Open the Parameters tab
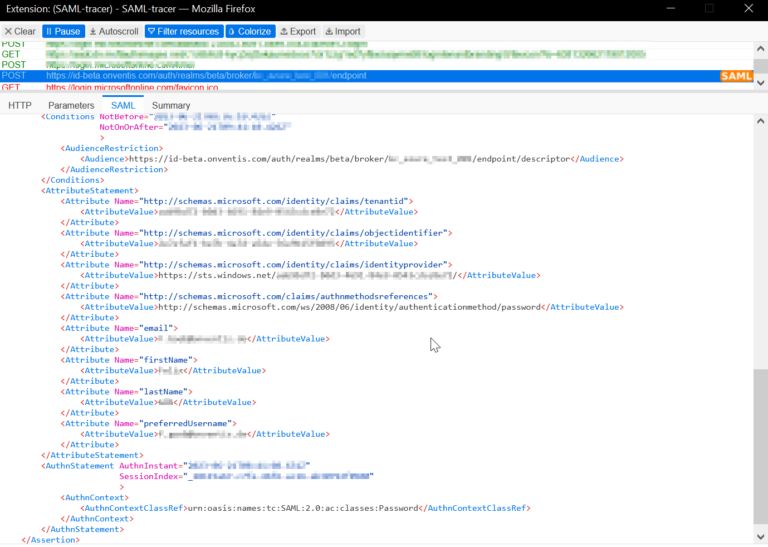The image size is (768, 547). [71, 105]
